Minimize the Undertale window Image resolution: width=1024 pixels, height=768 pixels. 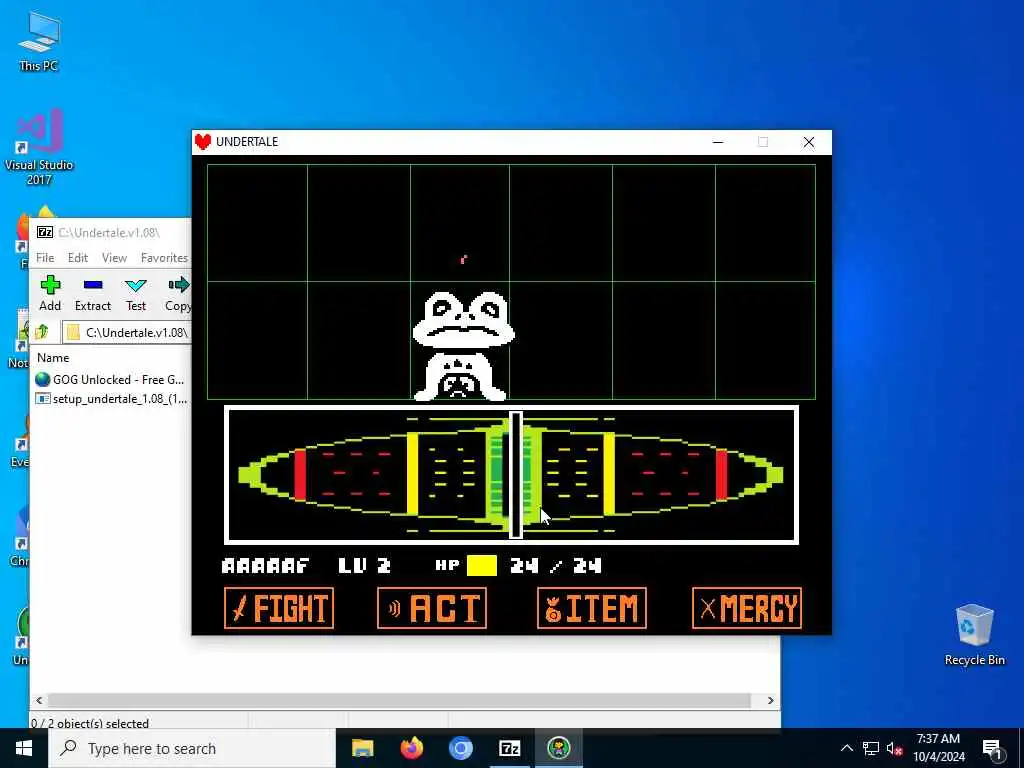718,142
